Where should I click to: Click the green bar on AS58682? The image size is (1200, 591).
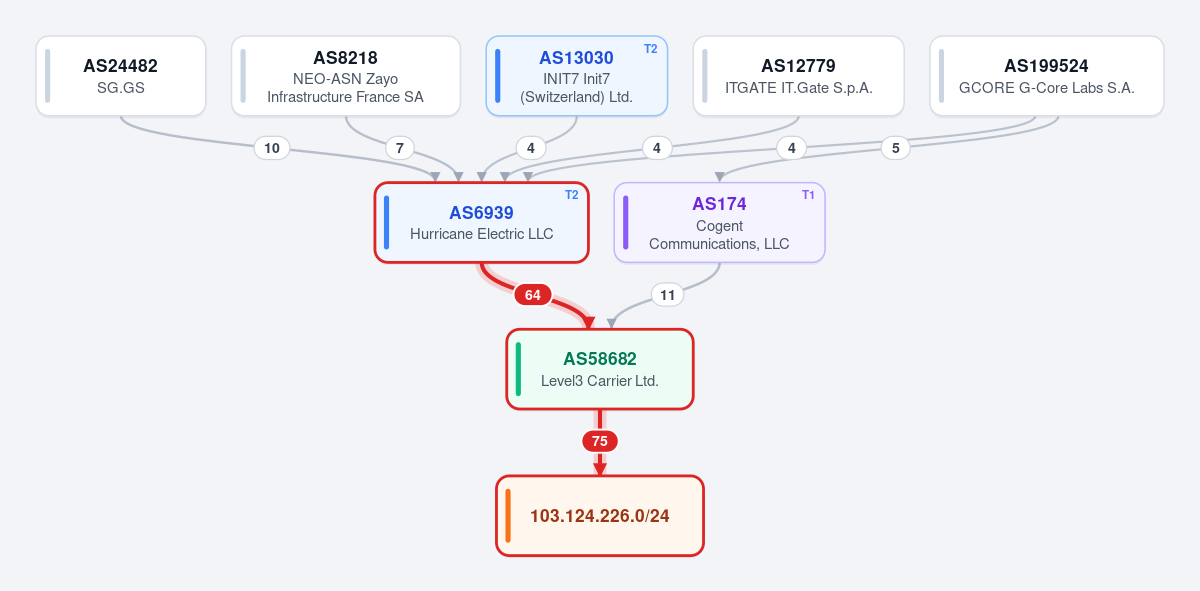(x=518, y=369)
